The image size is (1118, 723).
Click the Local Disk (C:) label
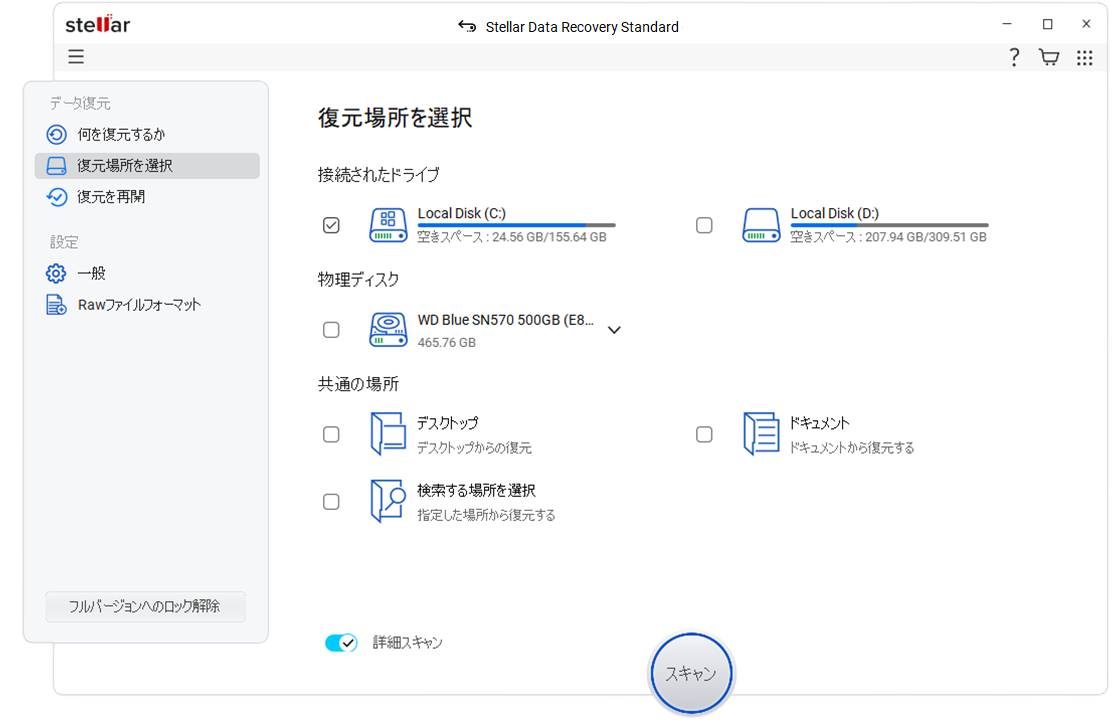click(461, 213)
